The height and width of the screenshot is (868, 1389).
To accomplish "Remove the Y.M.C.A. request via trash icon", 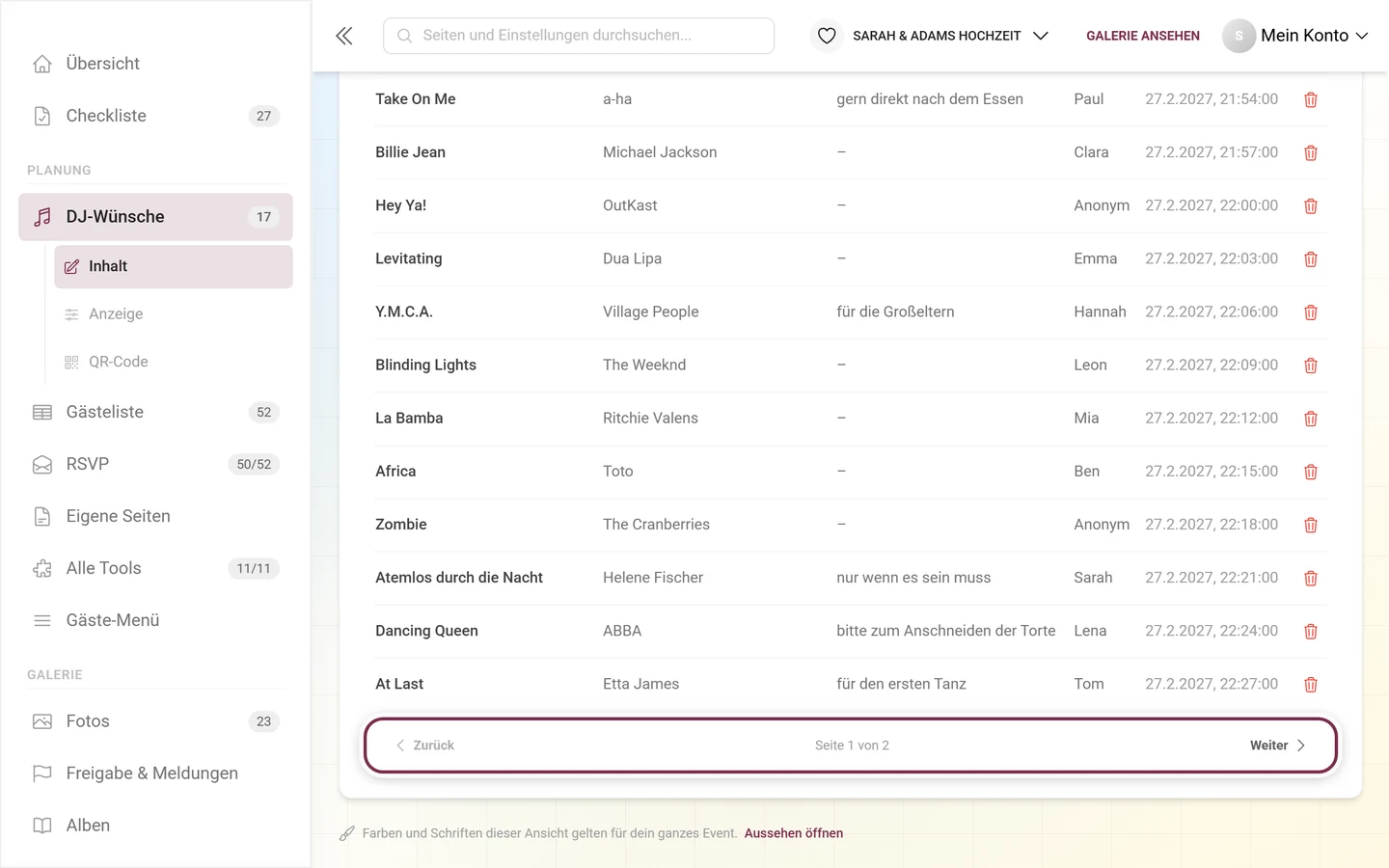I will 1311,312.
